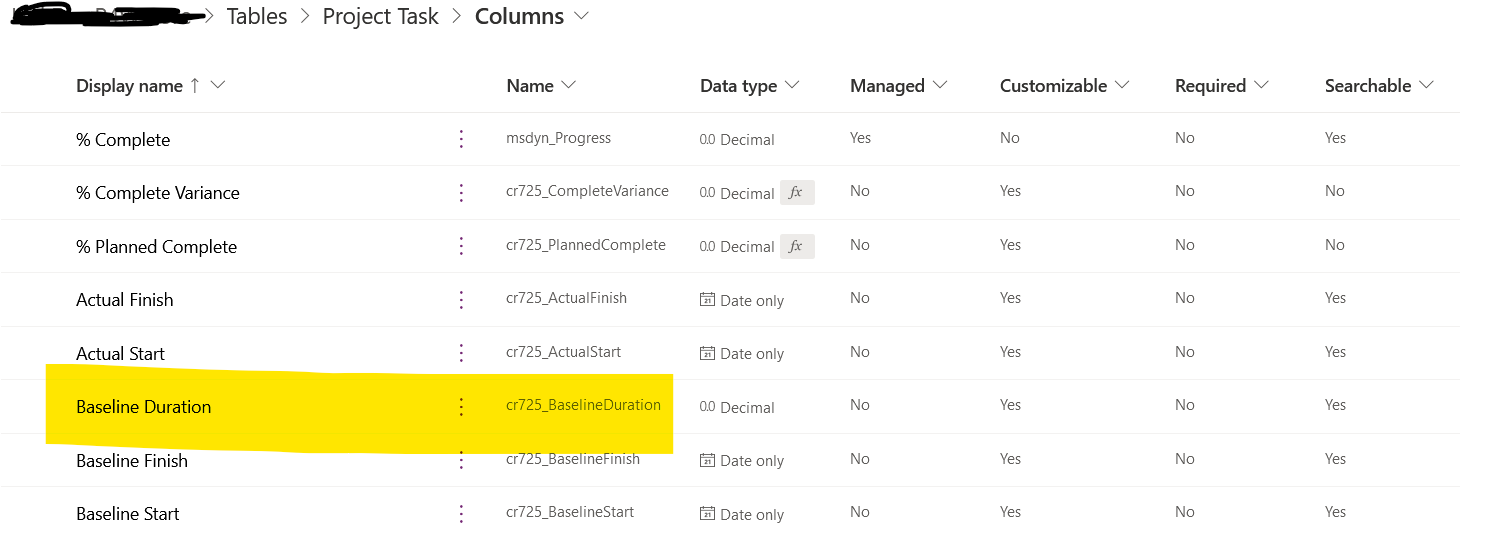Open more options for Baseline Start row
This screenshot has width=1497, height=533.
point(461,514)
